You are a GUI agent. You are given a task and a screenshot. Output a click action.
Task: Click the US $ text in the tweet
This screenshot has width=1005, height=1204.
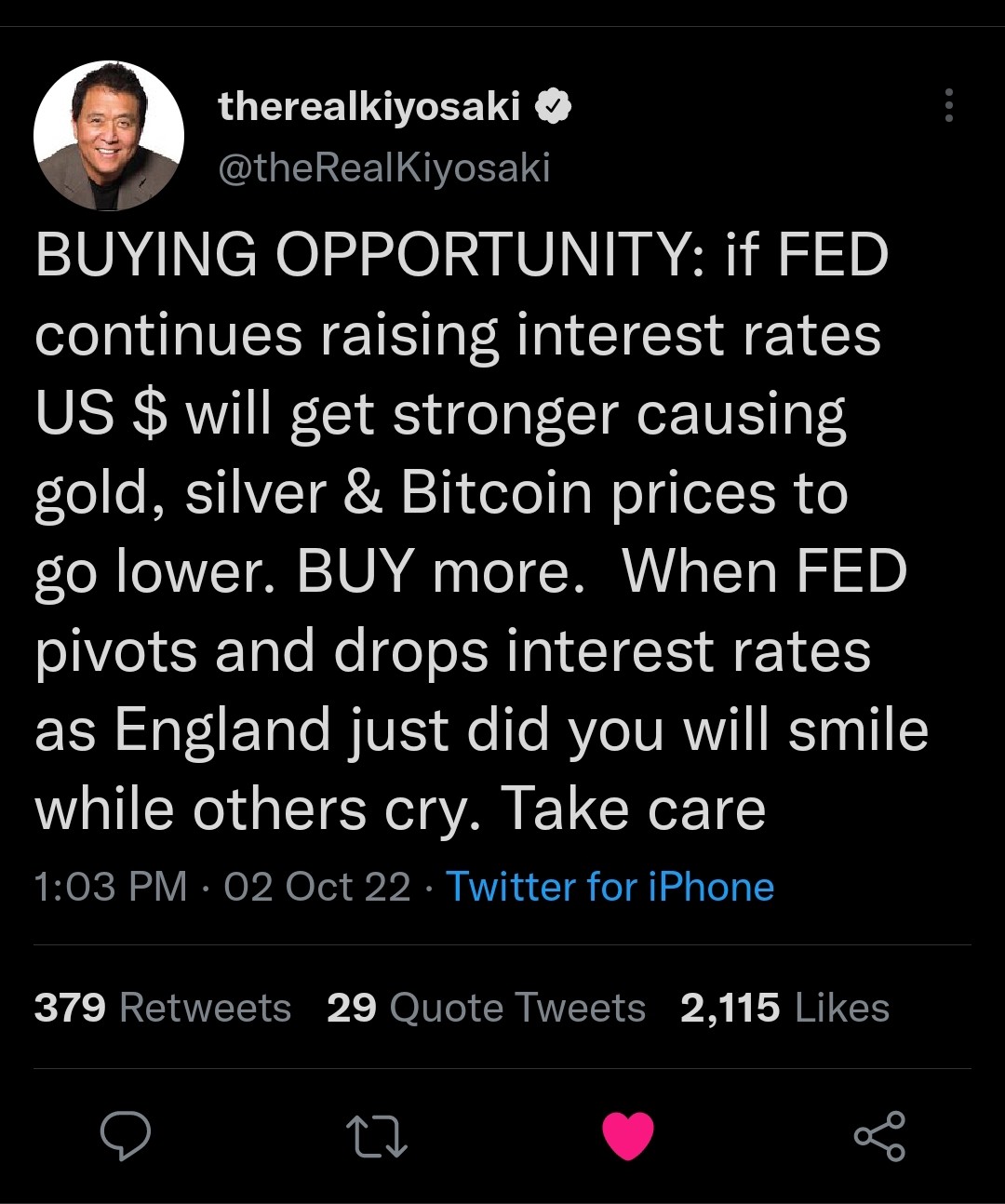pos(101,413)
